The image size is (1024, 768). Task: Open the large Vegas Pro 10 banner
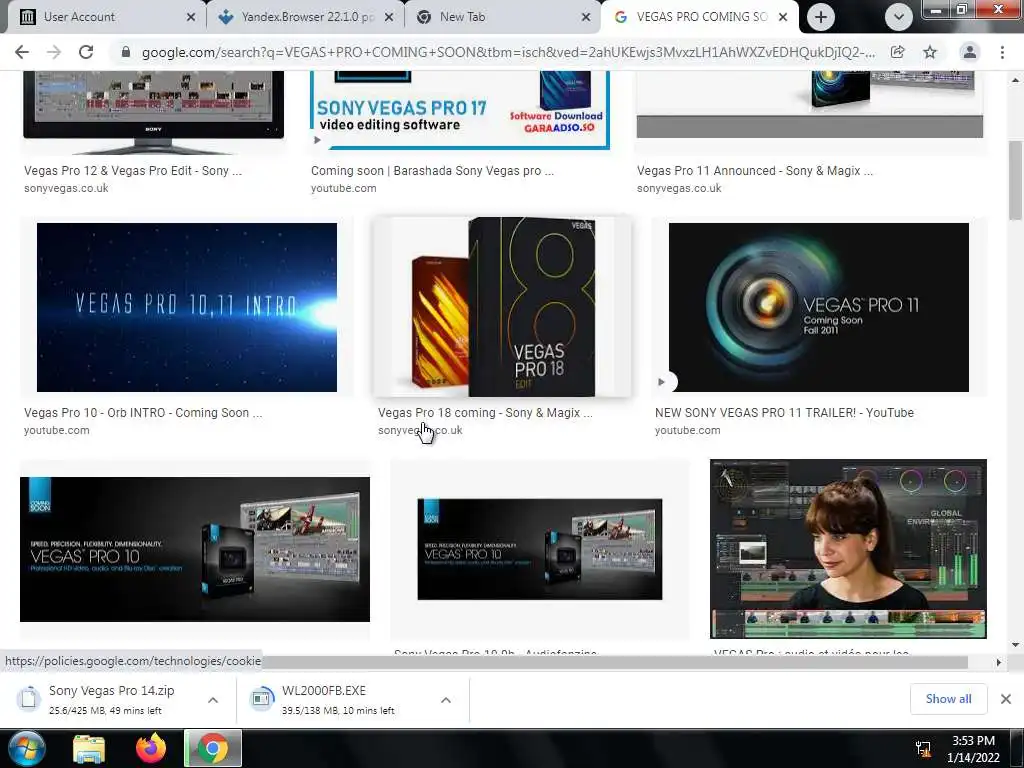tap(195, 549)
